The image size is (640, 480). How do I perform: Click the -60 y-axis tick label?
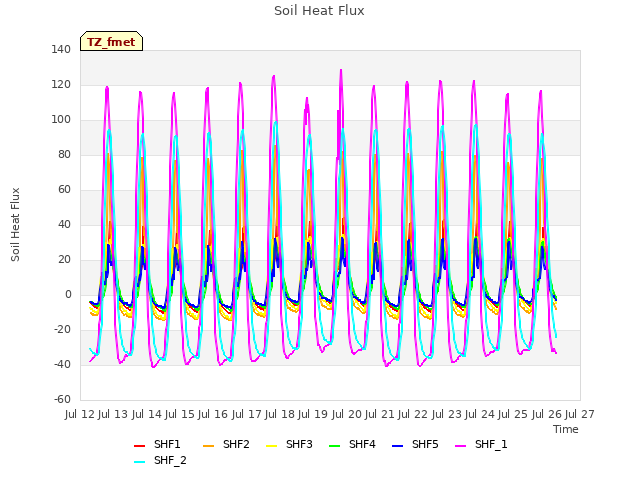coord(62,399)
